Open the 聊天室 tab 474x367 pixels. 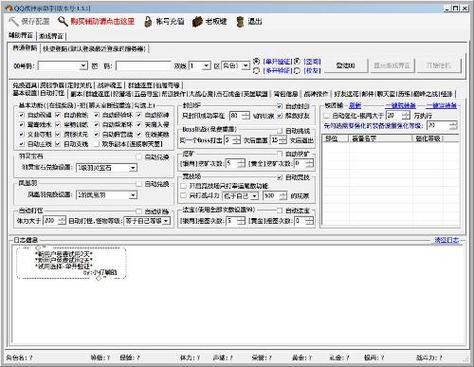[x=386, y=94]
